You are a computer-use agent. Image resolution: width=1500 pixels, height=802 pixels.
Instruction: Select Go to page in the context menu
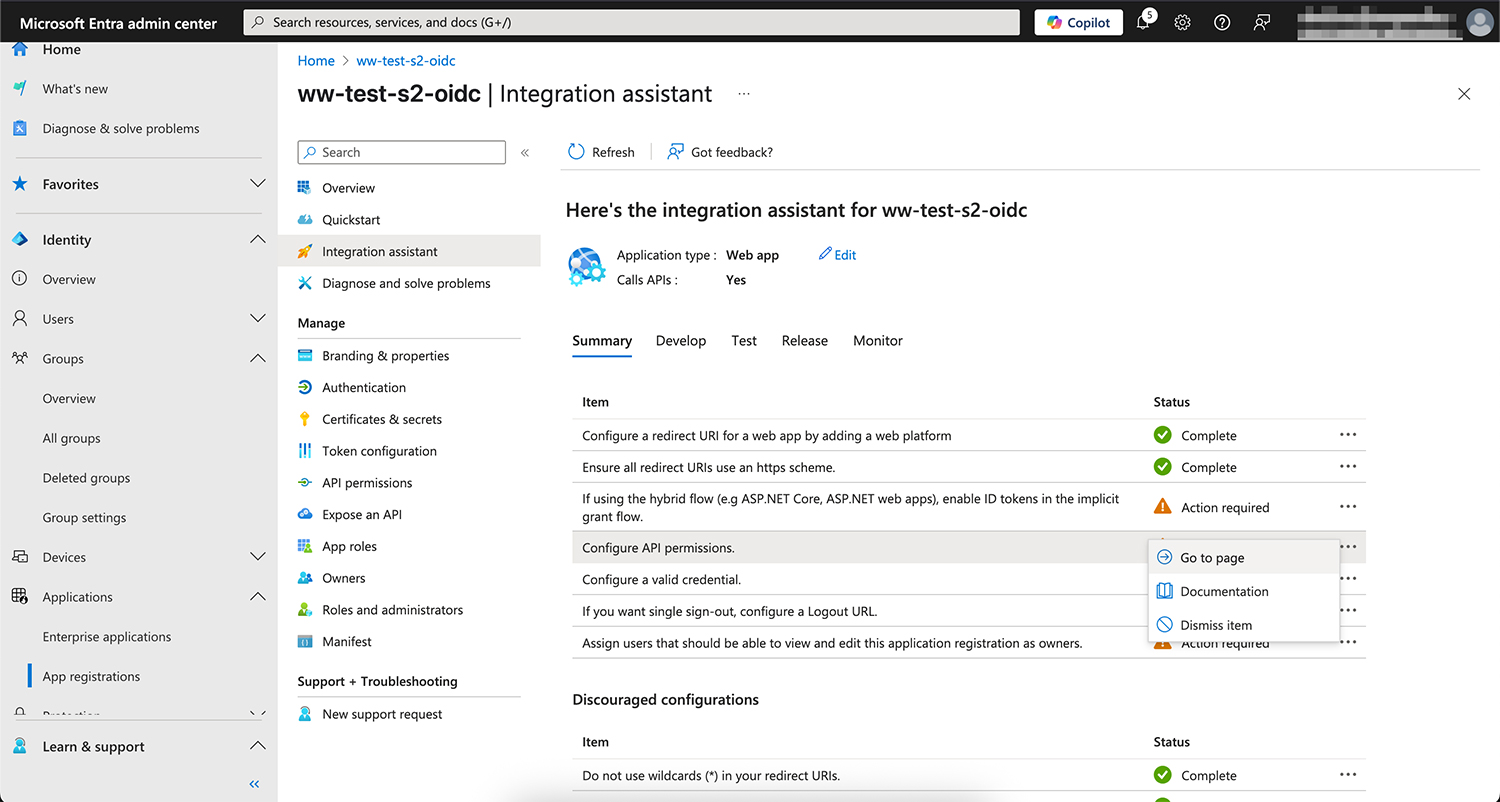[x=1211, y=557]
